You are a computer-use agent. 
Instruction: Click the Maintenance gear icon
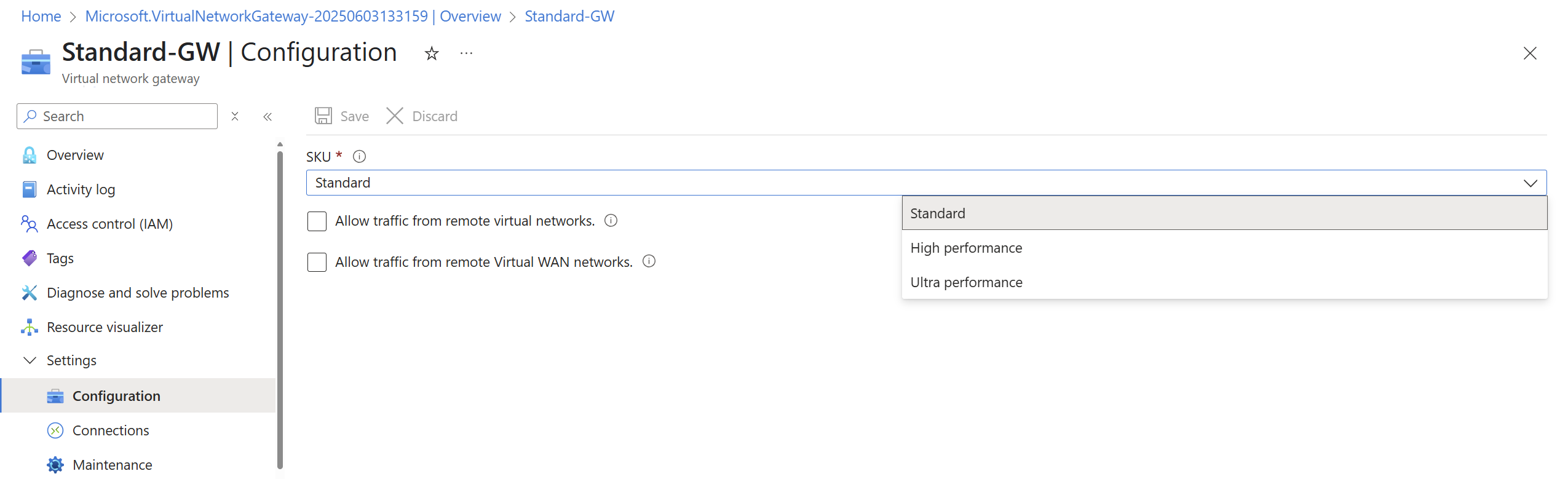point(55,464)
